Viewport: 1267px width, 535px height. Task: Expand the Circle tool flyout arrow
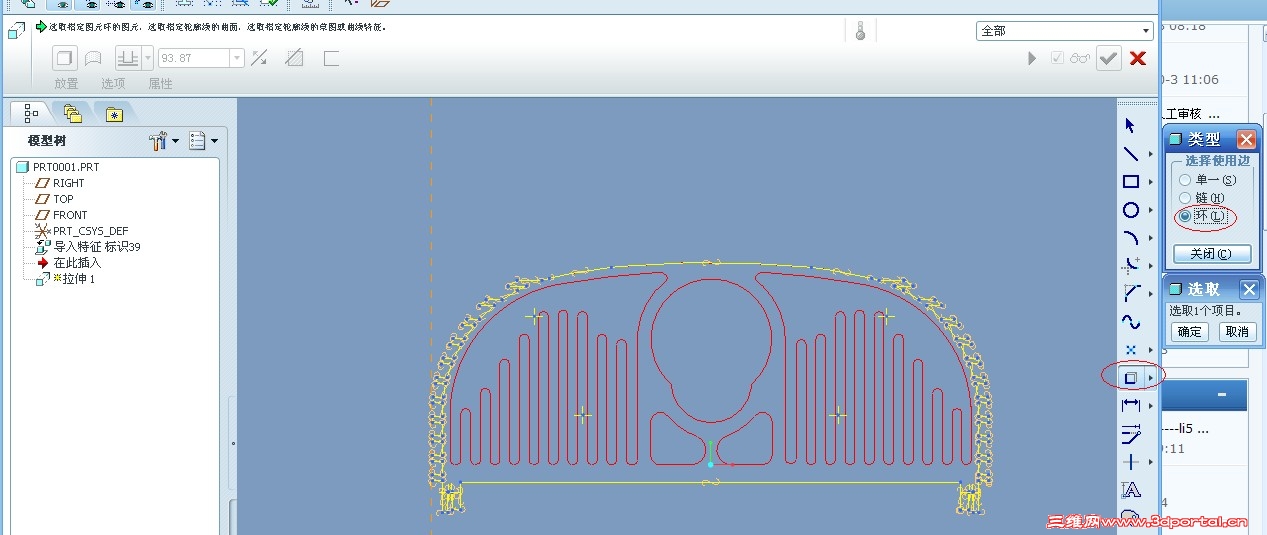[x=1151, y=210]
